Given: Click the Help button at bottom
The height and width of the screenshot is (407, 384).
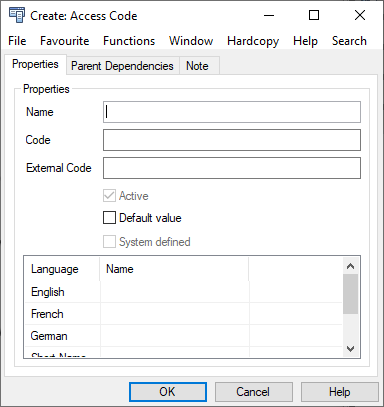Looking at the screenshot, I should (x=340, y=392).
